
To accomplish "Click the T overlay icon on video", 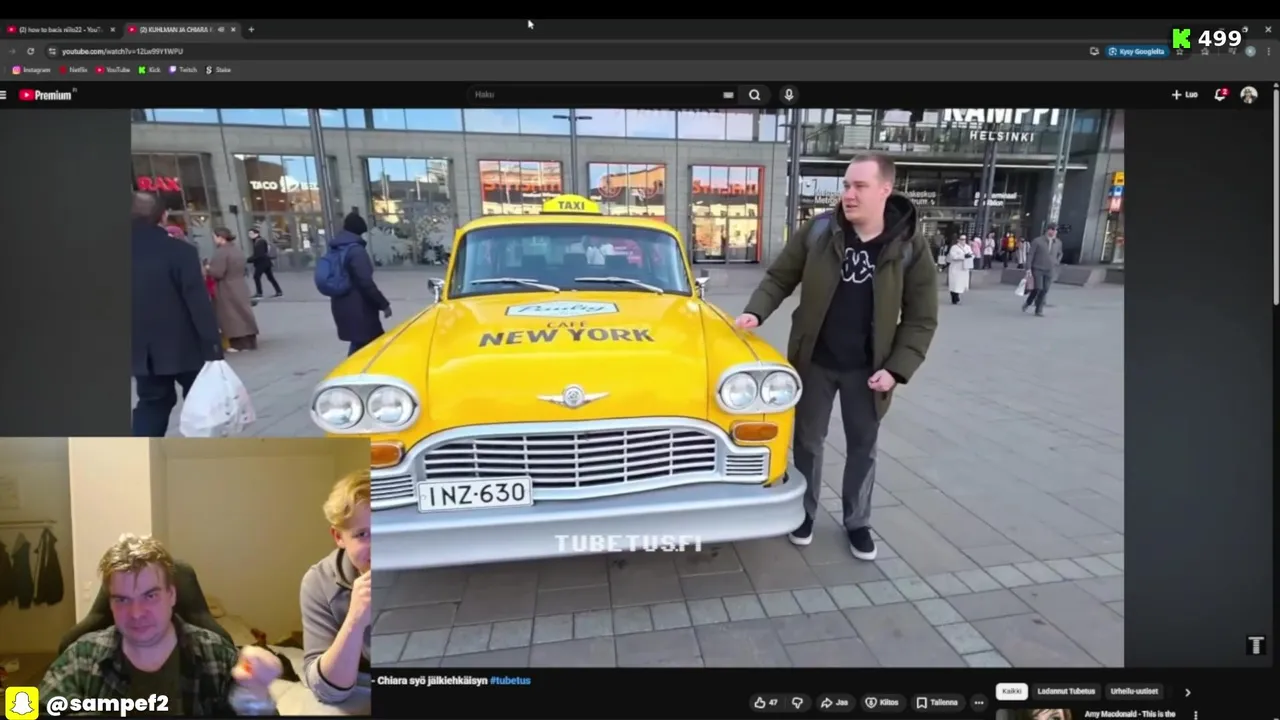I will coord(1256,645).
